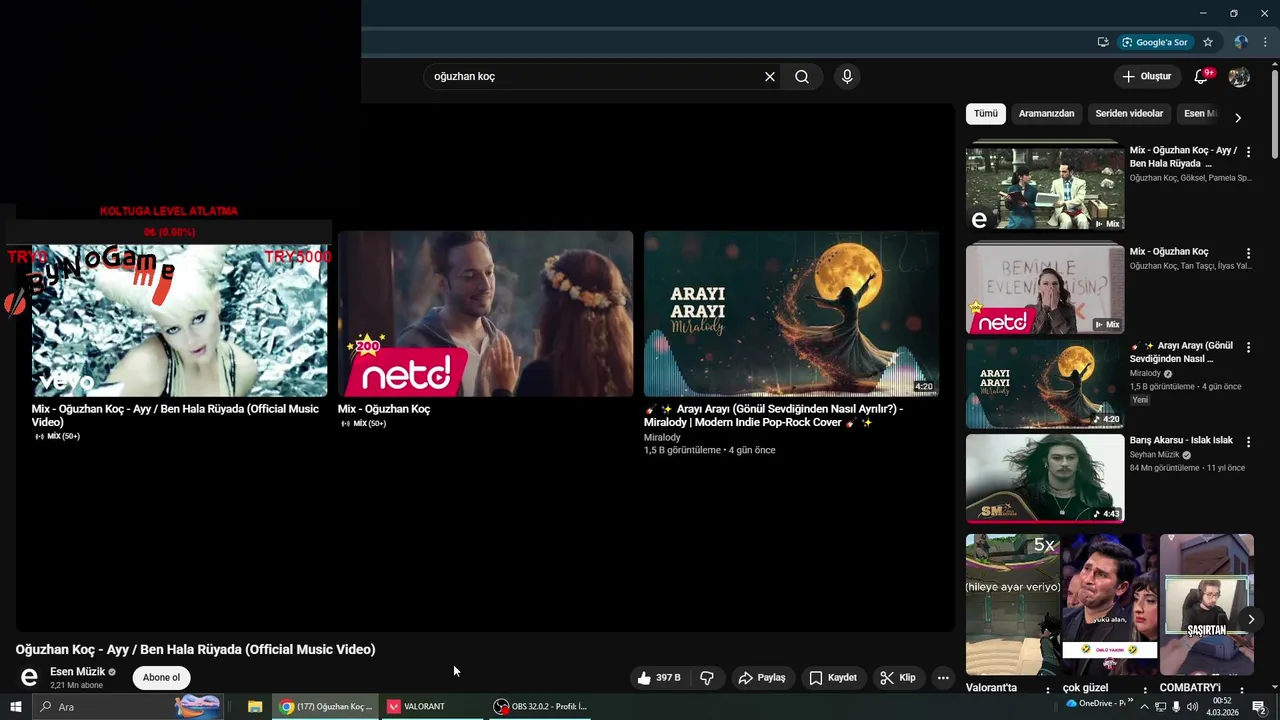Expand the Oluştur create menu
The width and height of the screenshot is (1280, 720).
pyautogui.click(x=1146, y=77)
